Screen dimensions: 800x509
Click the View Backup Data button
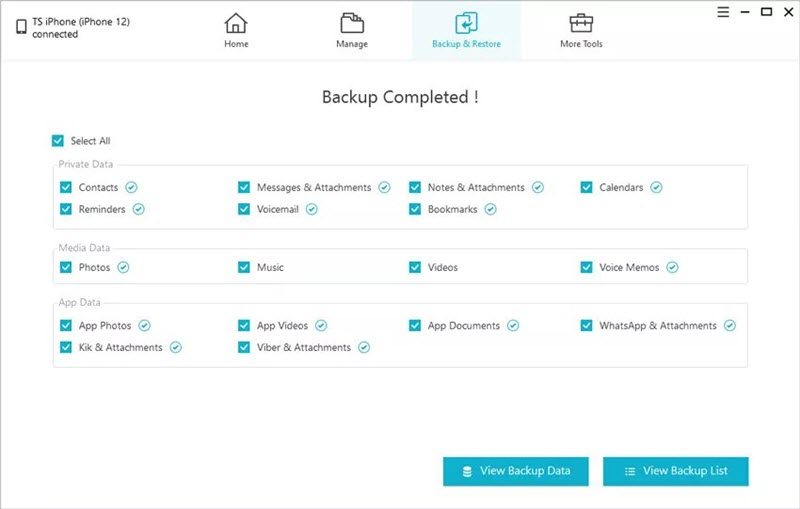click(516, 471)
